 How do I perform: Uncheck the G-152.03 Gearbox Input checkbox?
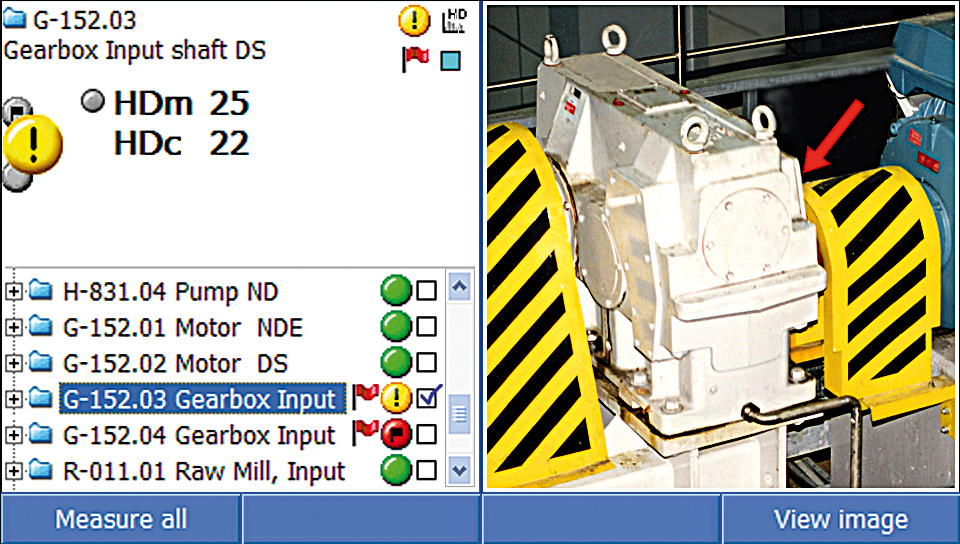click(428, 399)
